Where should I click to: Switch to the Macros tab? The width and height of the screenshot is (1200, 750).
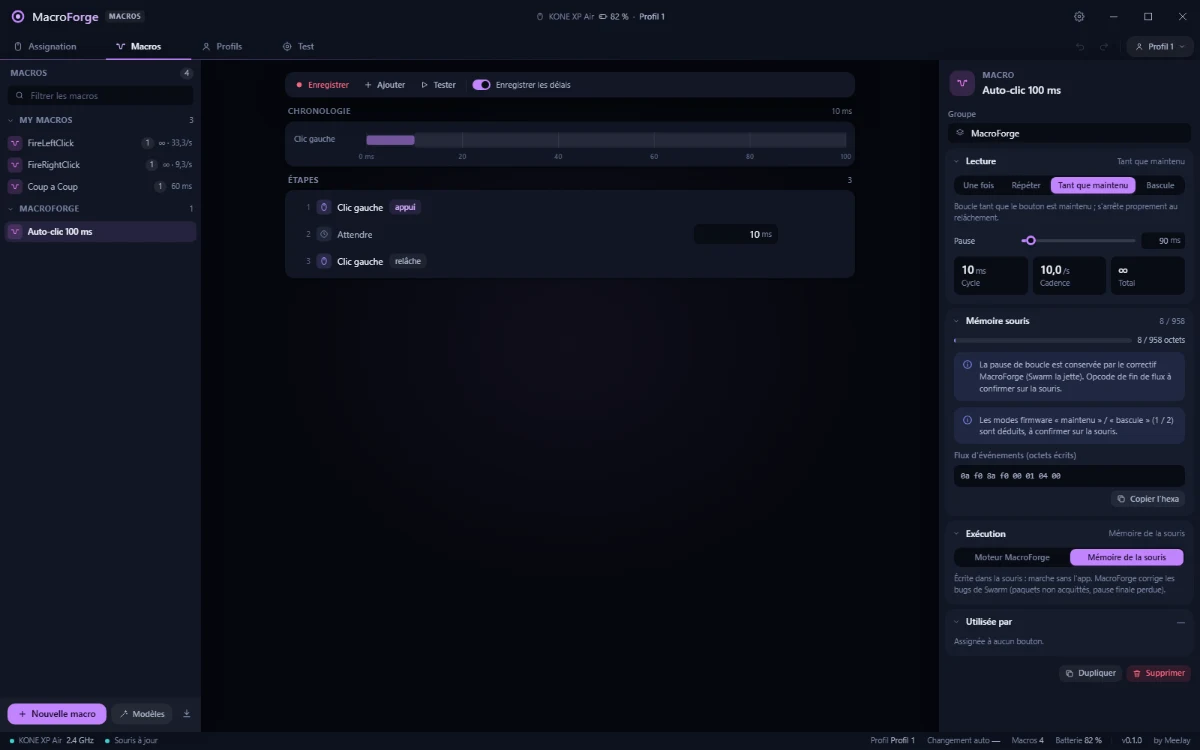pos(138,47)
